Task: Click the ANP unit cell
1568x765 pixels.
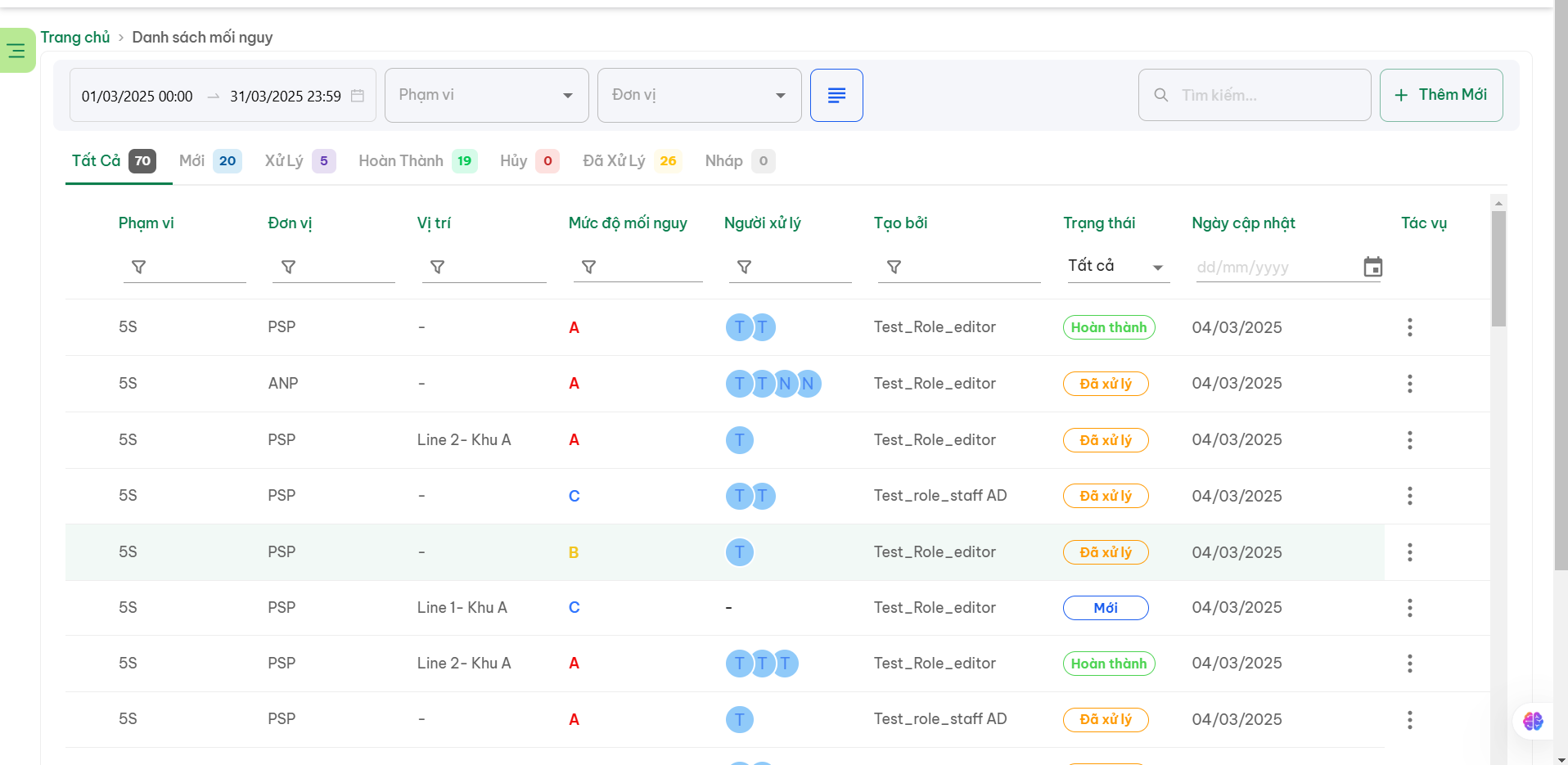Action: 283,384
